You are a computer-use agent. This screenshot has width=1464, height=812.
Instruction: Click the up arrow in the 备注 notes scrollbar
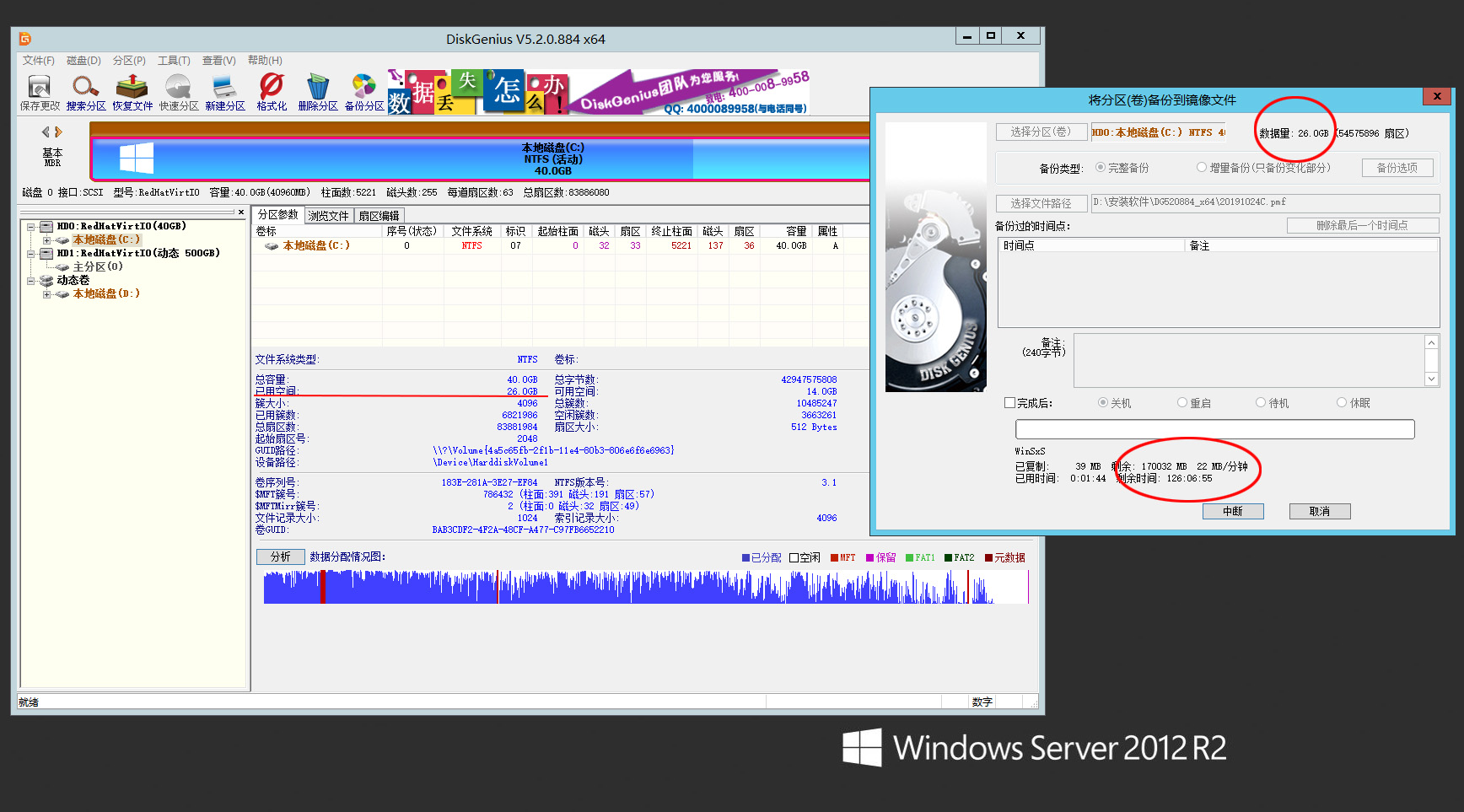[1431, 342]
